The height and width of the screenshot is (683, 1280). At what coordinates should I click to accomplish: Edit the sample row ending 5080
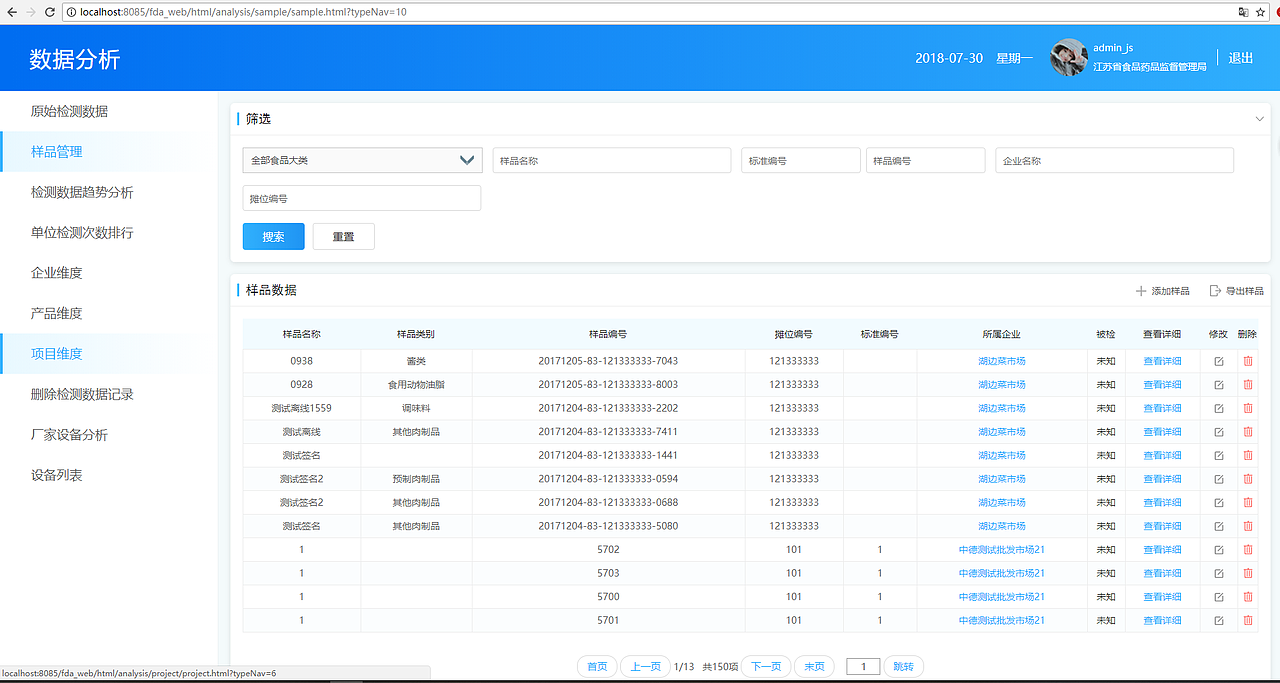pyautogui.click(x=1218, y=526)
